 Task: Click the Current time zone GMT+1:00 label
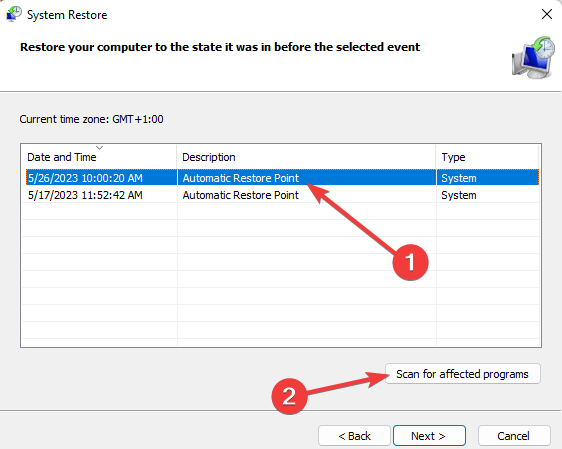pos(91,119)
